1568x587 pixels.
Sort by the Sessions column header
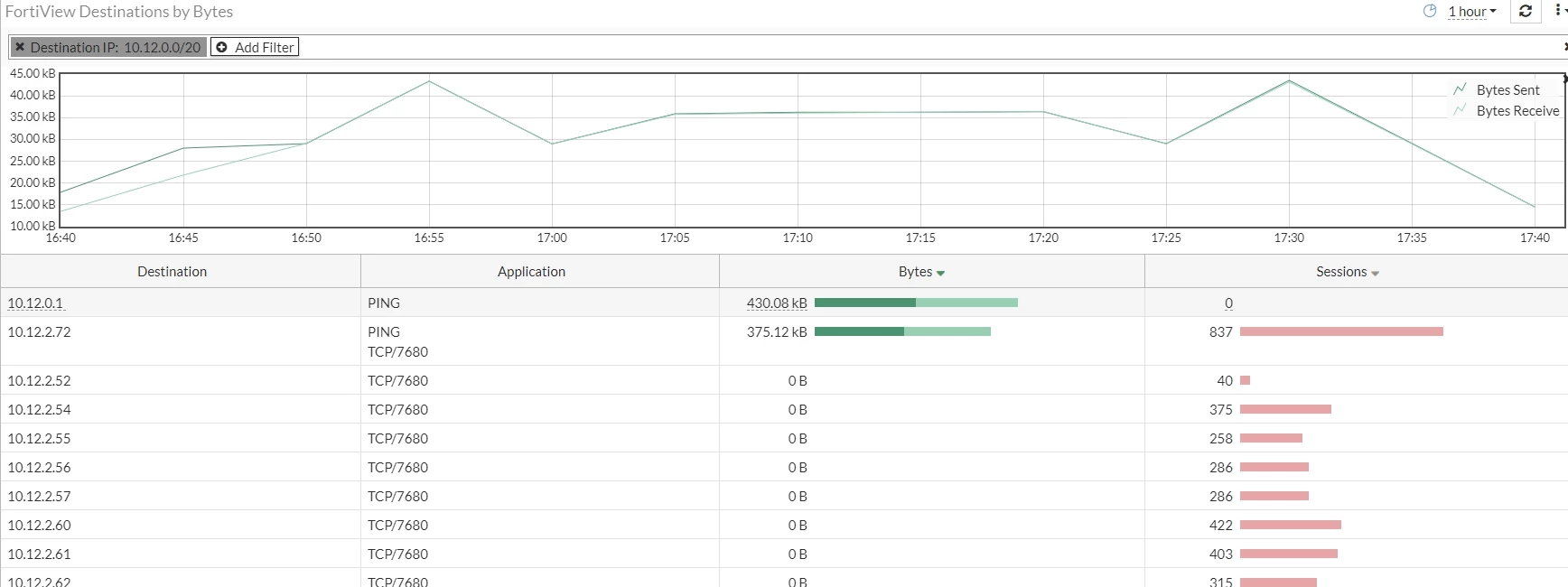tap(1356, 272)
